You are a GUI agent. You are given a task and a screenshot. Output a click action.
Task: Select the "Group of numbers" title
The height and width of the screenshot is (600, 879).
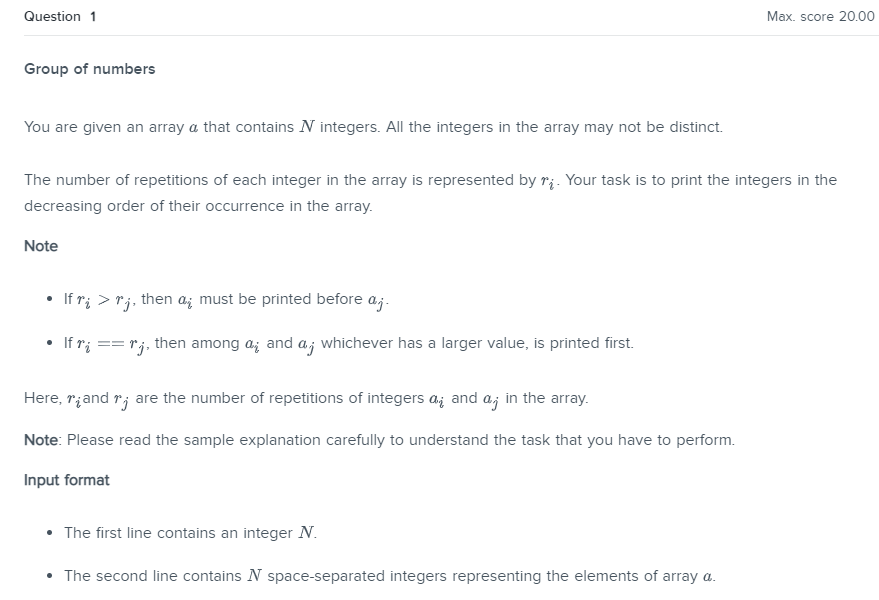coord(90,69)
